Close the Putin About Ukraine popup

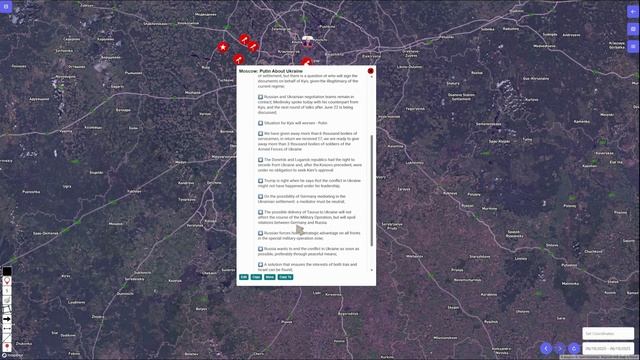pyautogui.click(x=370, y=71)
